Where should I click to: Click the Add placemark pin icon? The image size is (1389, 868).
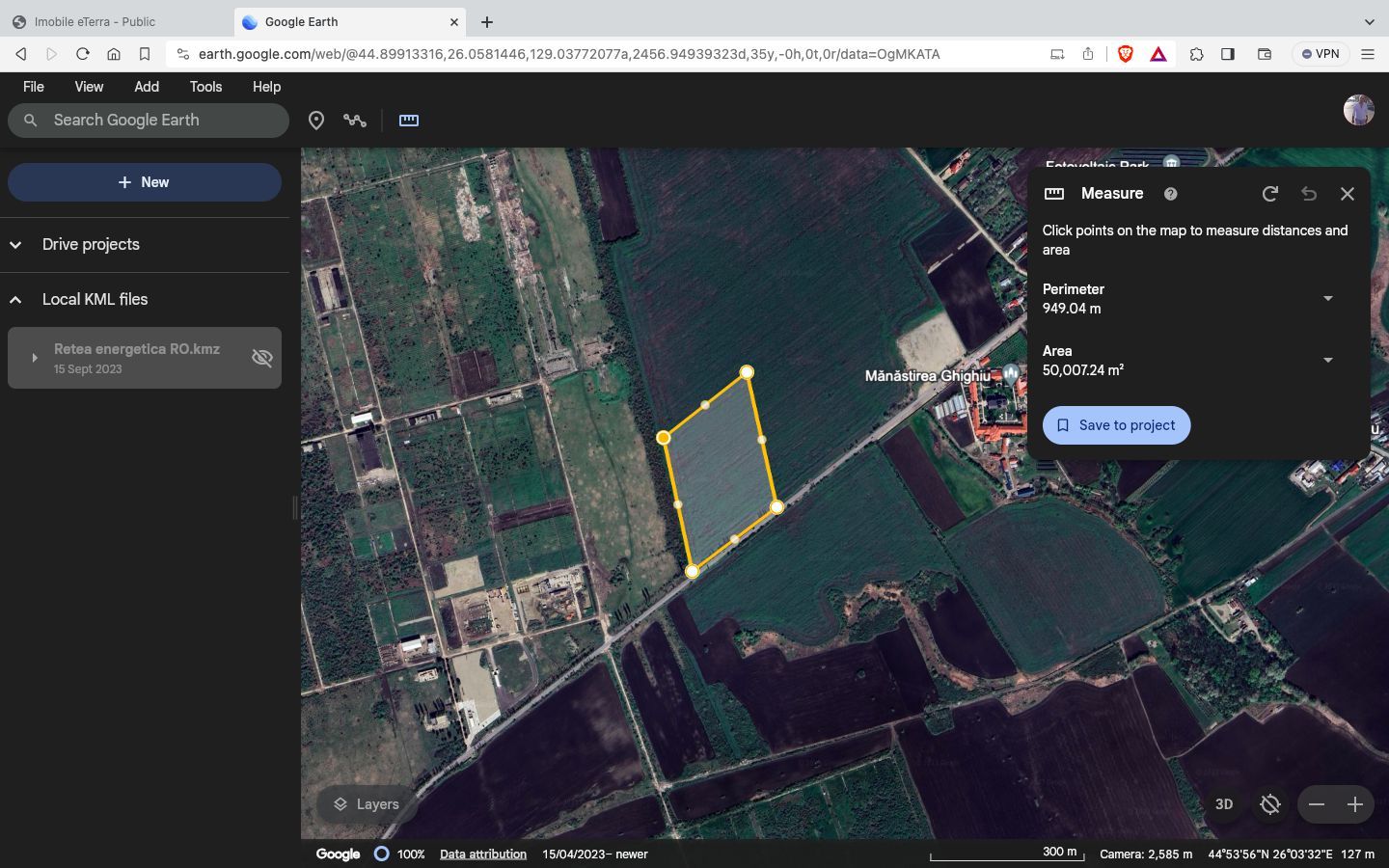tap(315, 121)
